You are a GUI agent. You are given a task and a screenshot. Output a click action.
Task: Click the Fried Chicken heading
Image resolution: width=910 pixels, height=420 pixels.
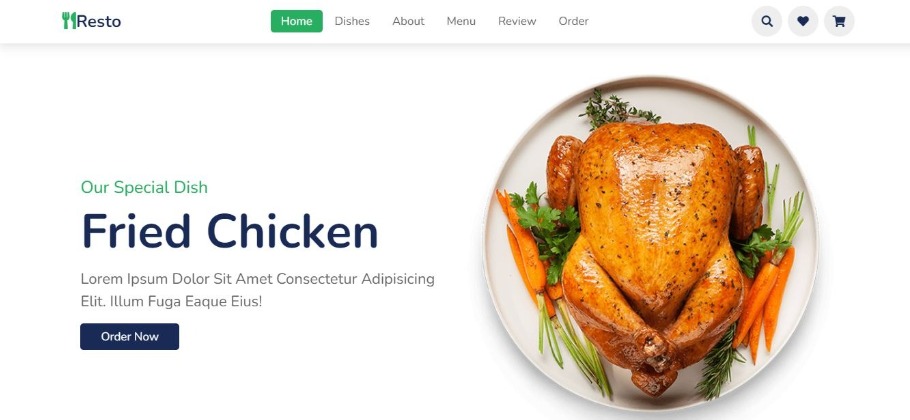[x=230, y=231]
